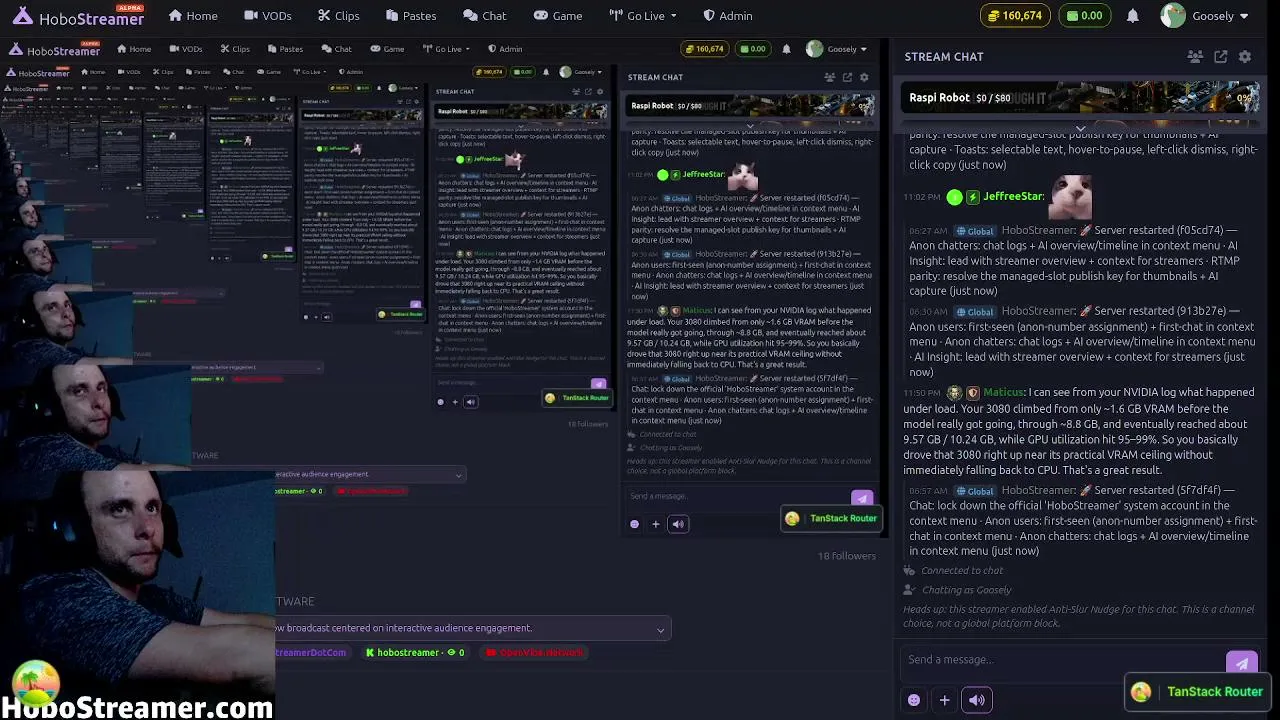This screenshot has width=1280, height=720.
Task: Expand chevron below the nested preview Raspi Robot banner
Action: coord(750,125)
